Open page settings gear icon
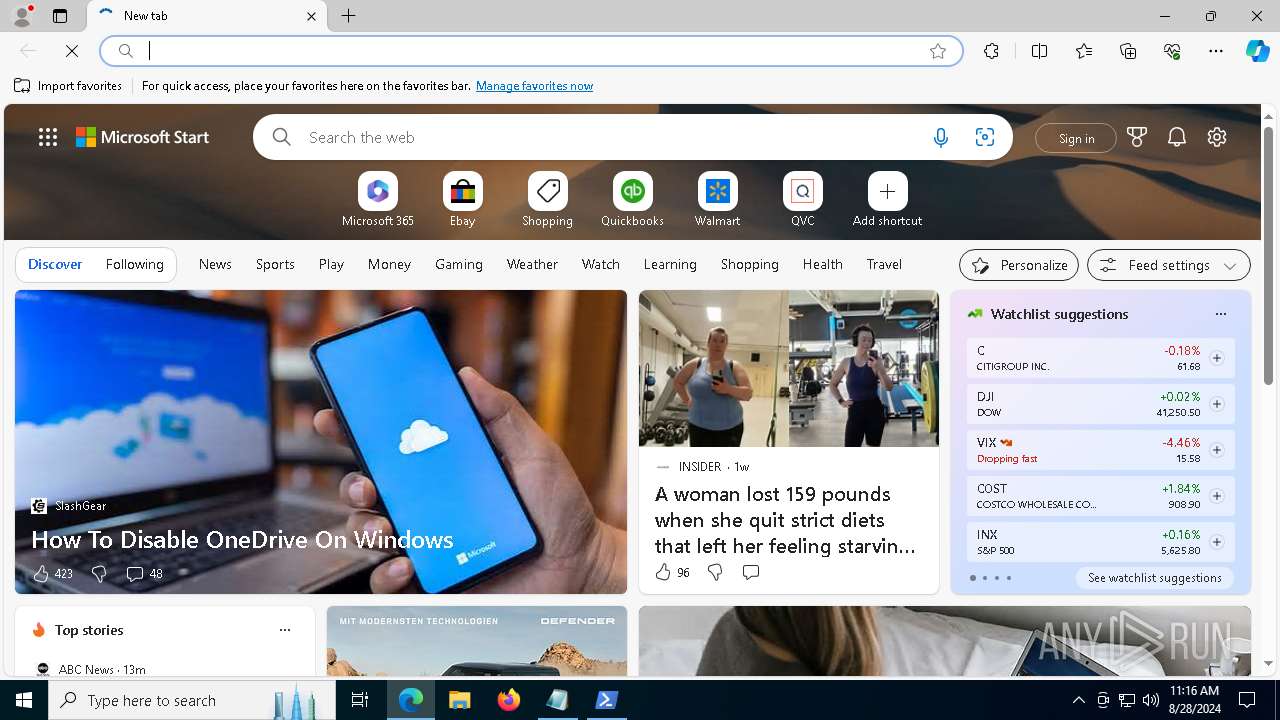The width and height of the screenshot is (1280, 720). (1217, 138)
